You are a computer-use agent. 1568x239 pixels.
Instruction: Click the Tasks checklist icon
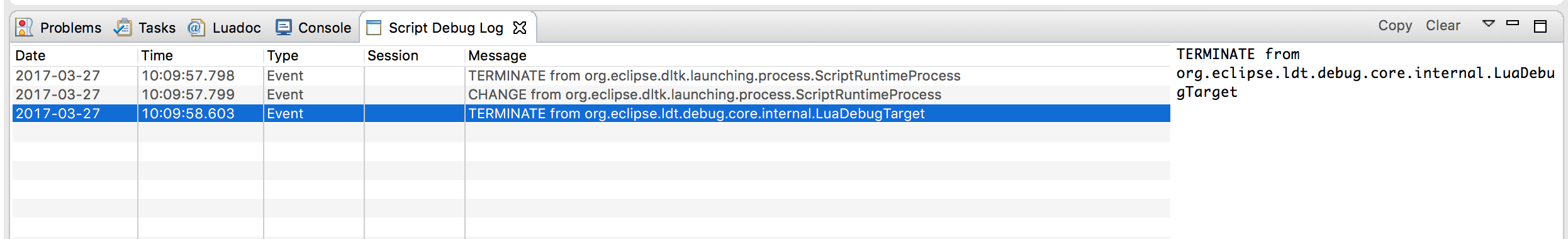[123, 27]
